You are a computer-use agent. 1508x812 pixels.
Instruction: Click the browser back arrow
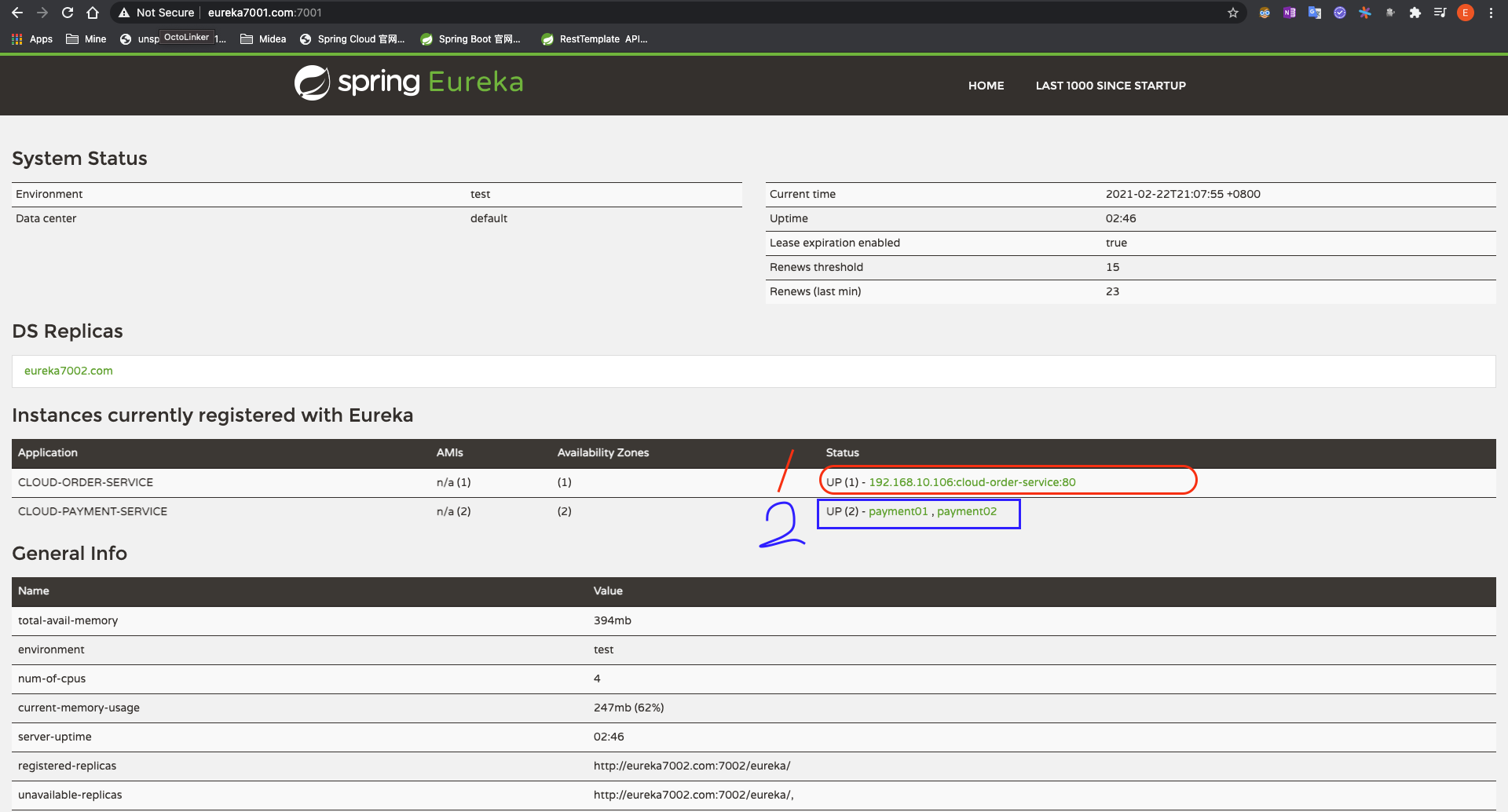(x=17, y=13)
